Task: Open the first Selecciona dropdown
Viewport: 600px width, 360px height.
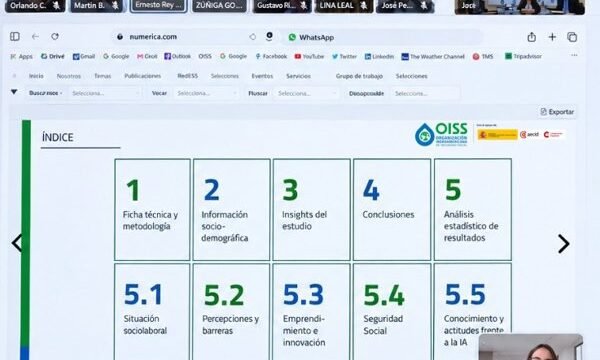Action: pyautogui.click(x=105, y=93)
